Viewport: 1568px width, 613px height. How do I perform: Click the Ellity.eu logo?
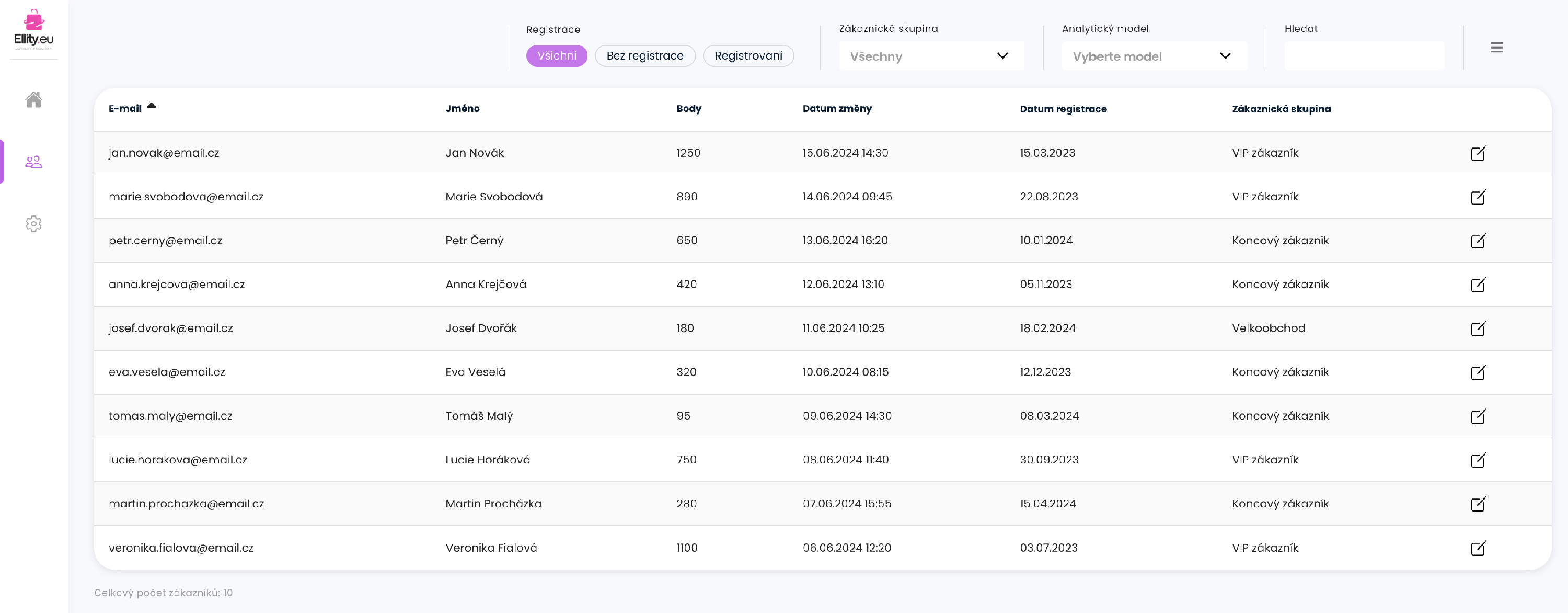[33, 30]
